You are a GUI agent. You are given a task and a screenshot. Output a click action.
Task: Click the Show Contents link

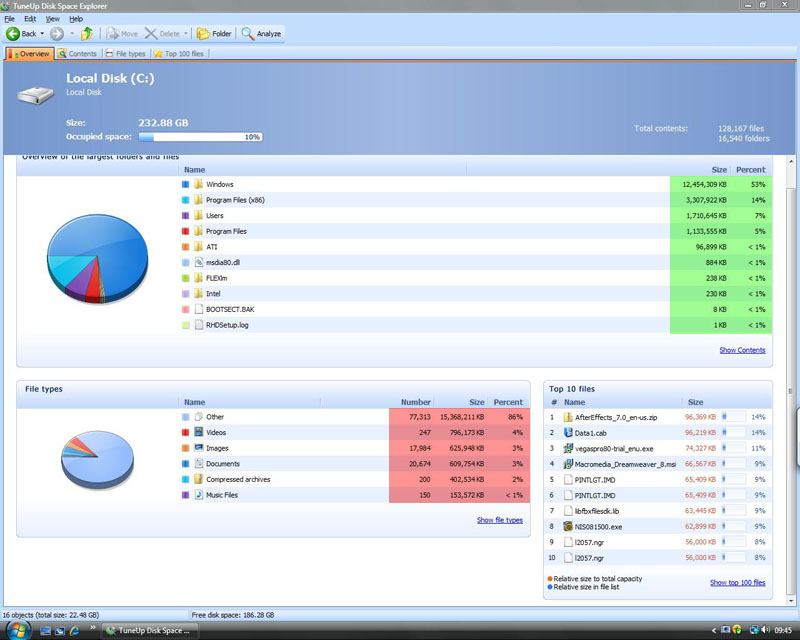pyautogui.click(x=742, y=350)
